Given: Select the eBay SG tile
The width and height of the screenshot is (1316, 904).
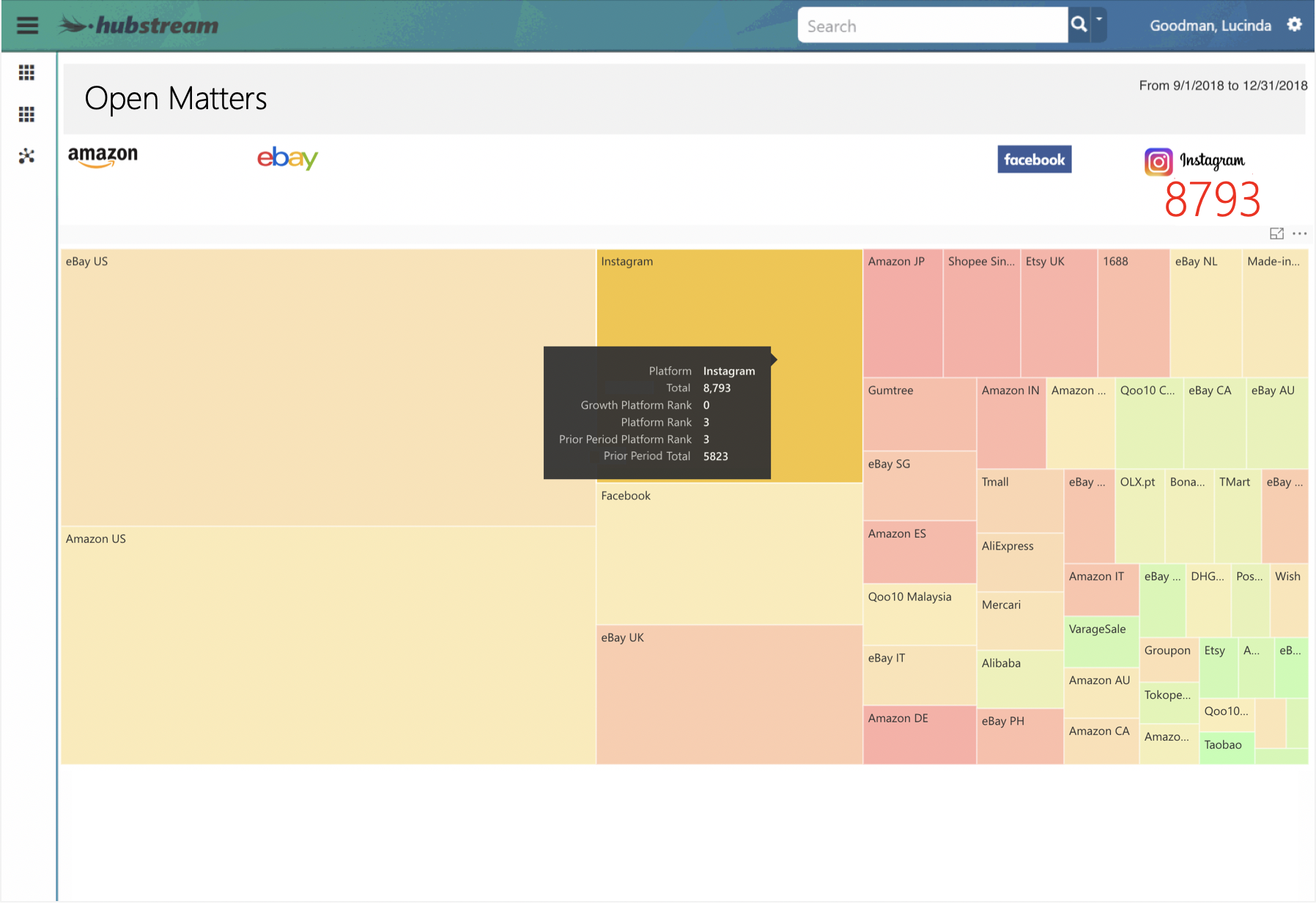Looking at the screenshot, I should [x=920, y=486].
